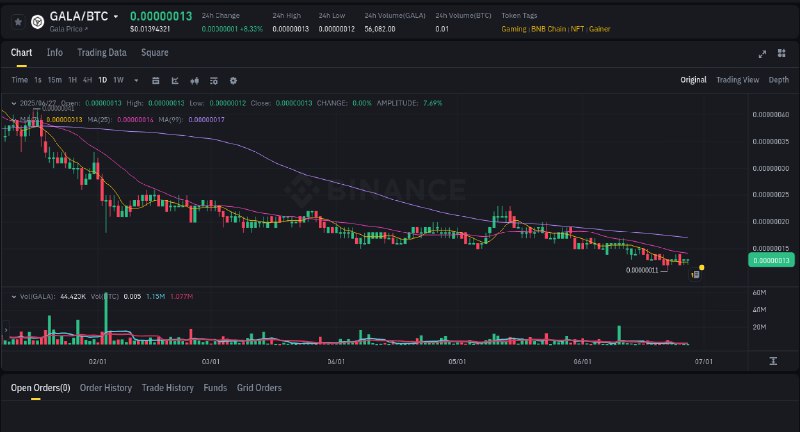Switch to Original chart view
The height and width of the screenshot is (432, 800).
(x=693, y=80)
